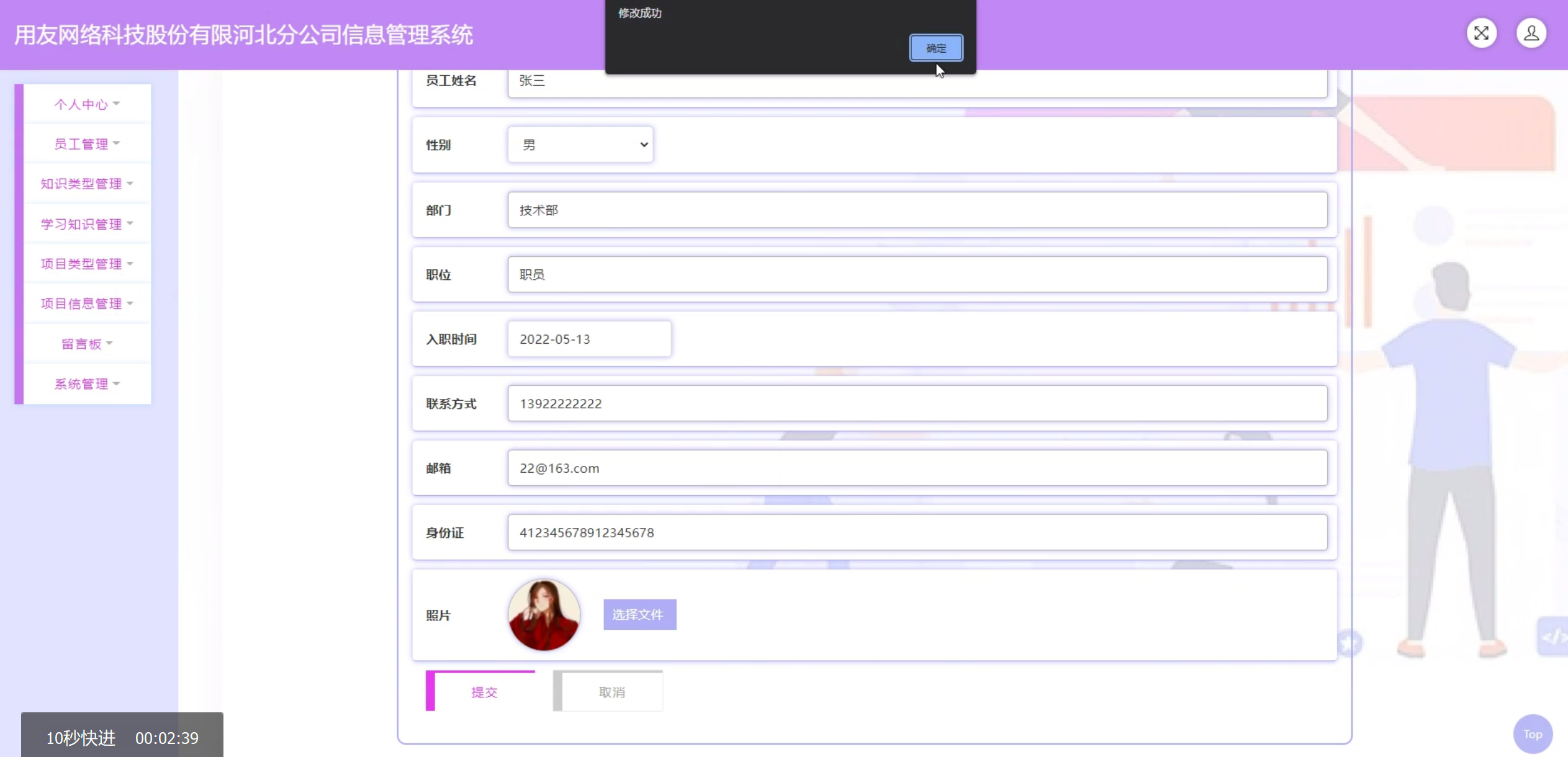This screenshot has width=1568, height=757.
Task: Open 学习知识管理 sidebar menu
Action: (x=87, y=224)
